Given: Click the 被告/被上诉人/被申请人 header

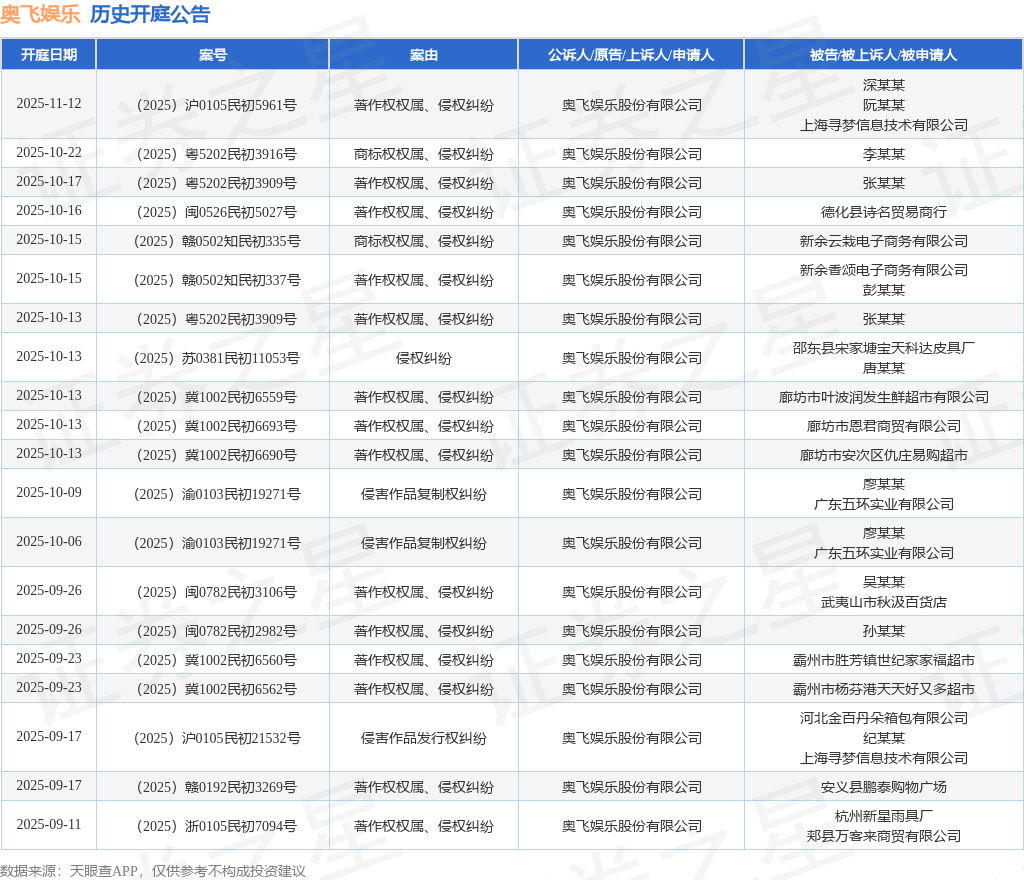Looking at the screenshot, I should click(x=884, y=55).
